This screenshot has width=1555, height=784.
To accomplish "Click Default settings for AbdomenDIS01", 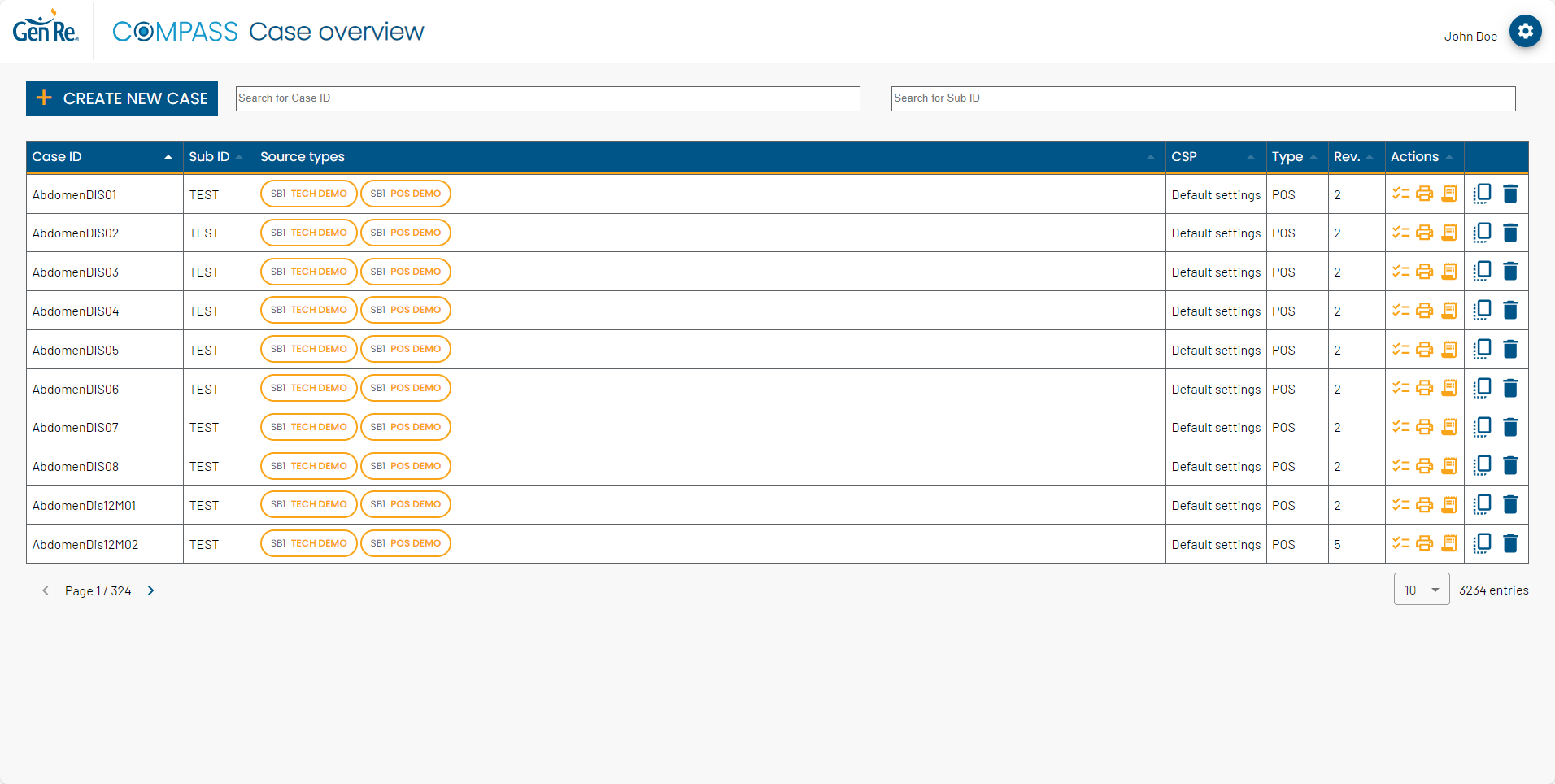I will pyautogui.click(x=1216, y=195).
